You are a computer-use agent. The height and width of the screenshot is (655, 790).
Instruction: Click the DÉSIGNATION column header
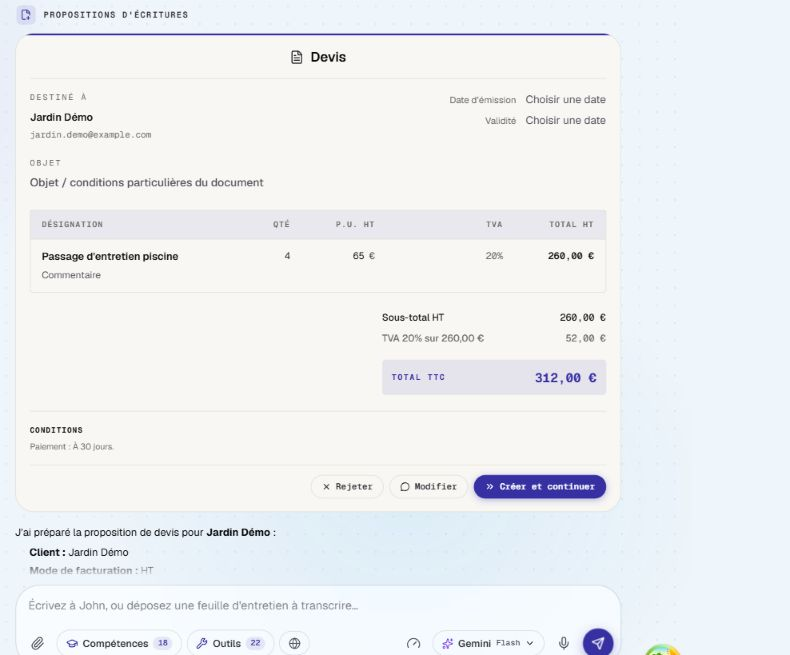point(72,225)
